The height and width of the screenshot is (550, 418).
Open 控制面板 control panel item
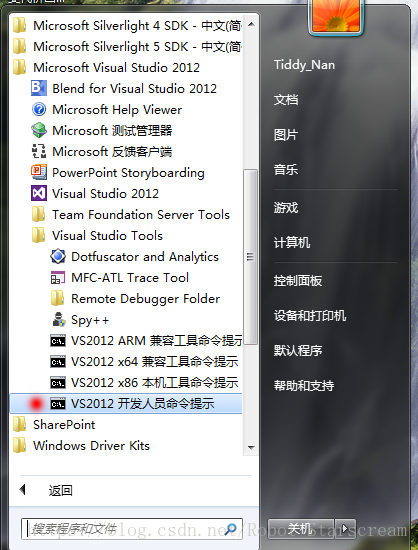pyautogui.click(x=298, y=281)
